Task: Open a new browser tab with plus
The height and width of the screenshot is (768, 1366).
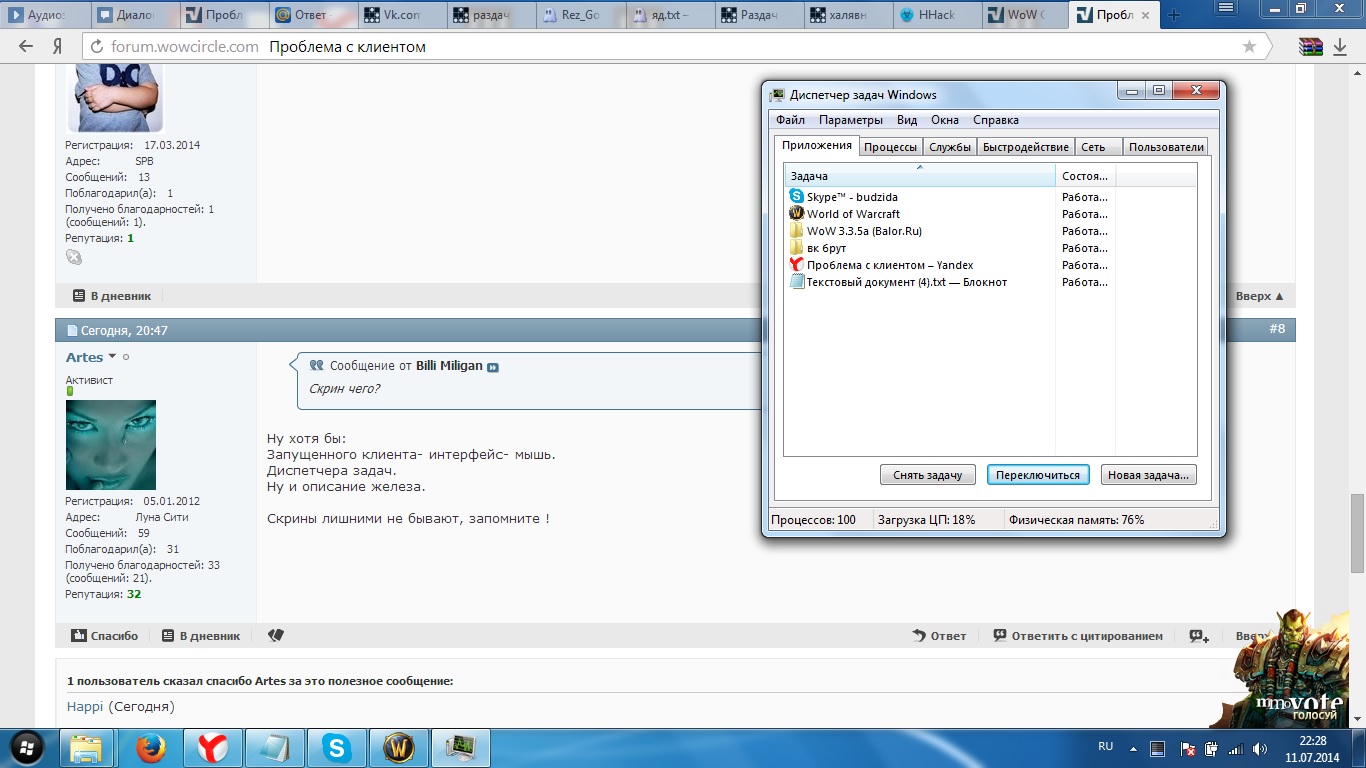Action: coord(1174,15)
